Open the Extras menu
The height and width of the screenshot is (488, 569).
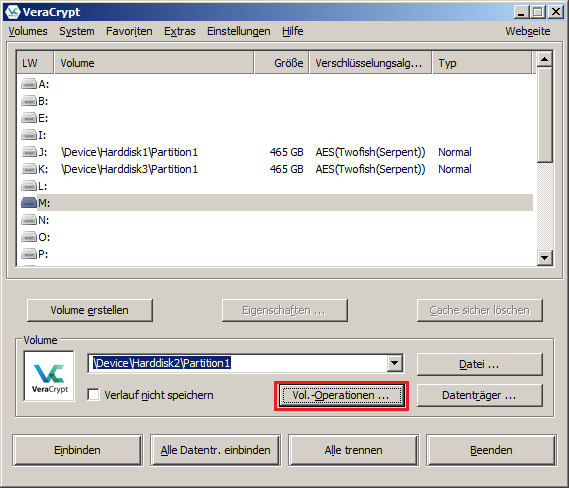180,31
